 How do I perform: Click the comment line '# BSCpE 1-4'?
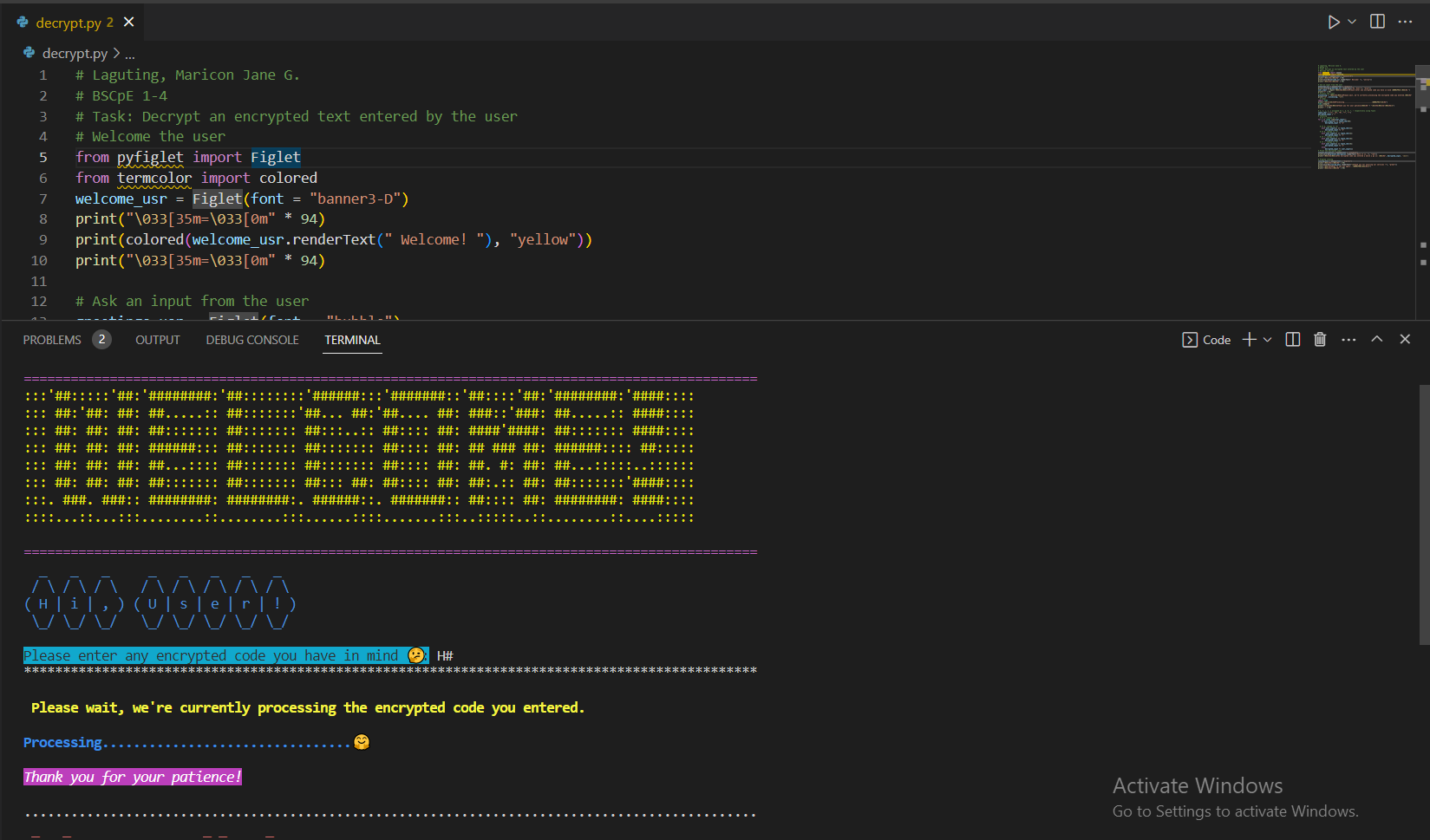[121, 95]
